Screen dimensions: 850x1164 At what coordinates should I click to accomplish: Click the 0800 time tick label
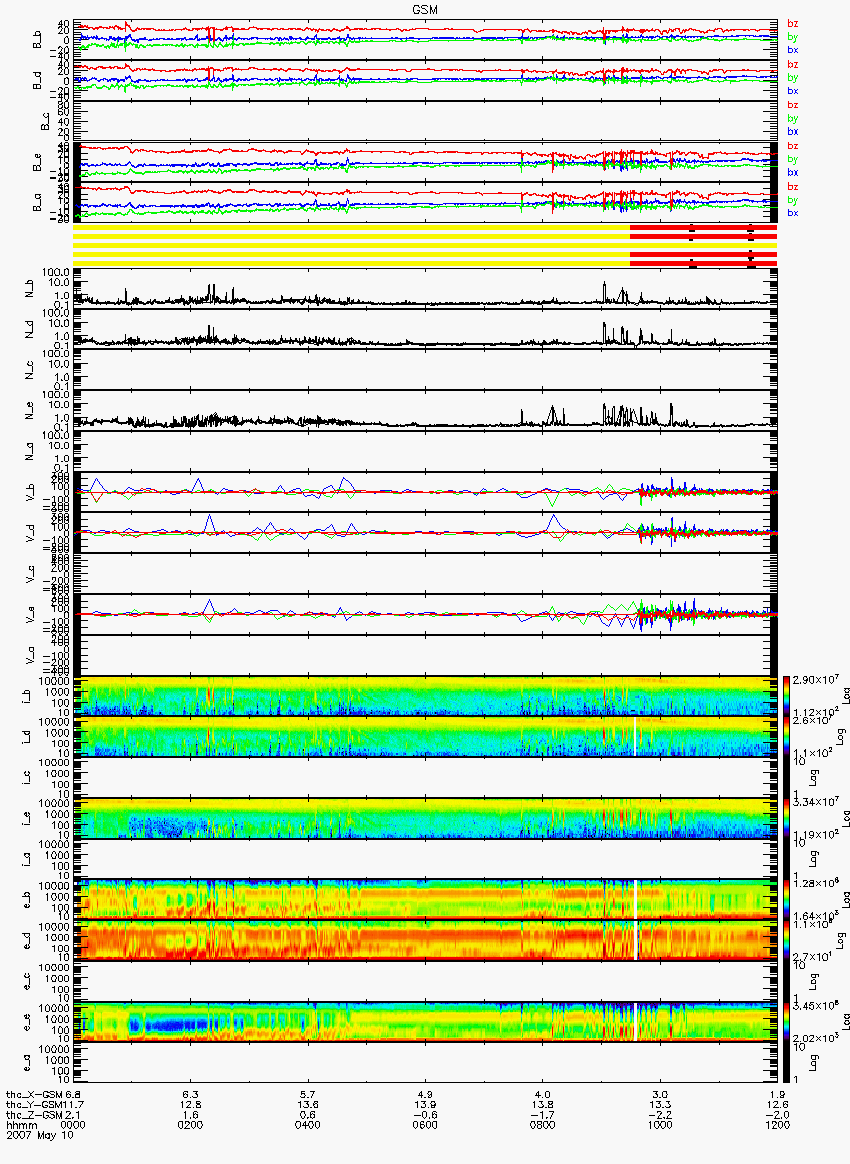click(x=543, y=1125)
